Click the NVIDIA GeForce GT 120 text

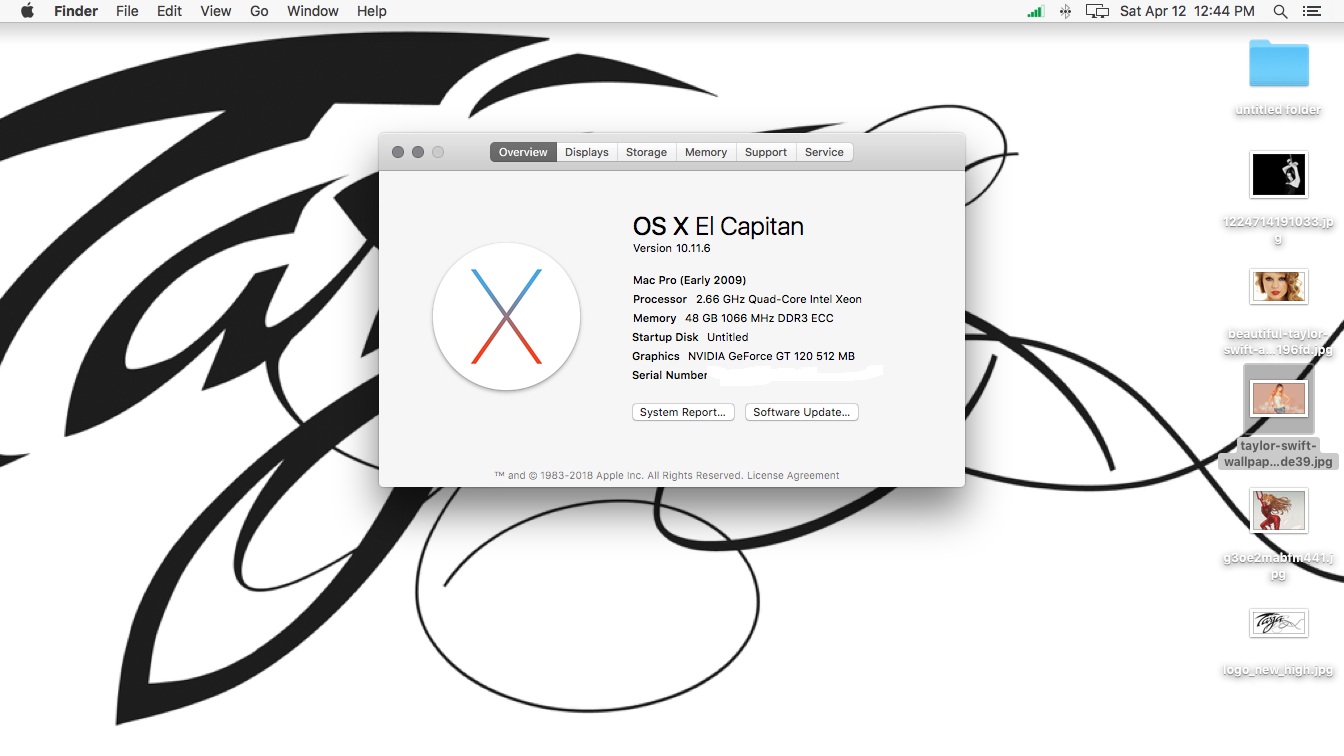[x=771, y=356]
